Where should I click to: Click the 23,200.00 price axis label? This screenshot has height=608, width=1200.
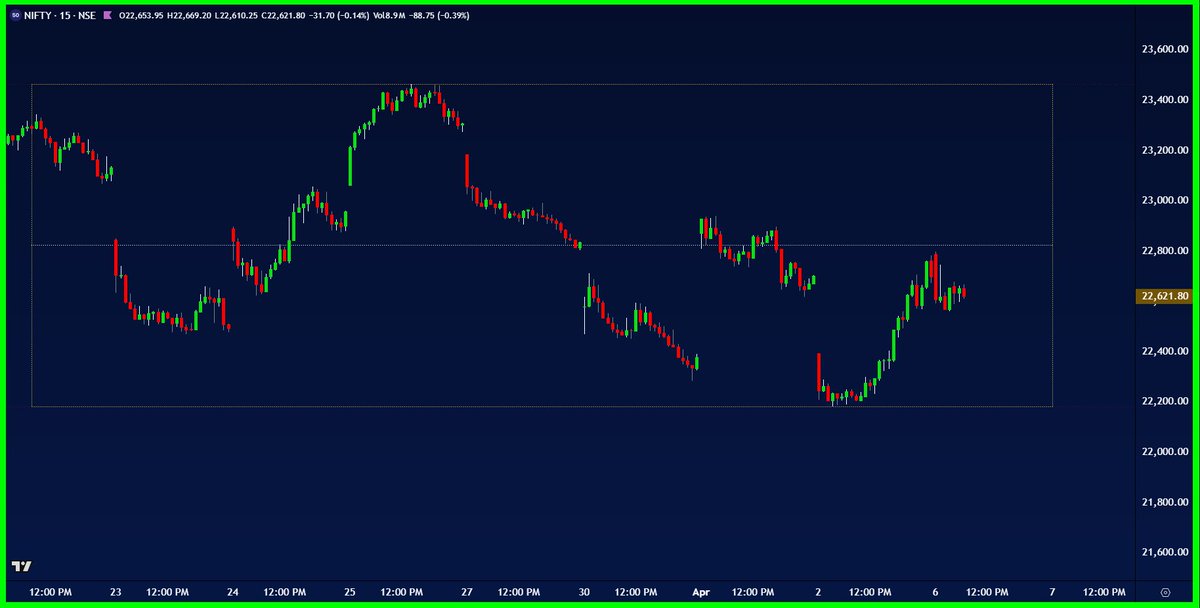pos(1165,150)
